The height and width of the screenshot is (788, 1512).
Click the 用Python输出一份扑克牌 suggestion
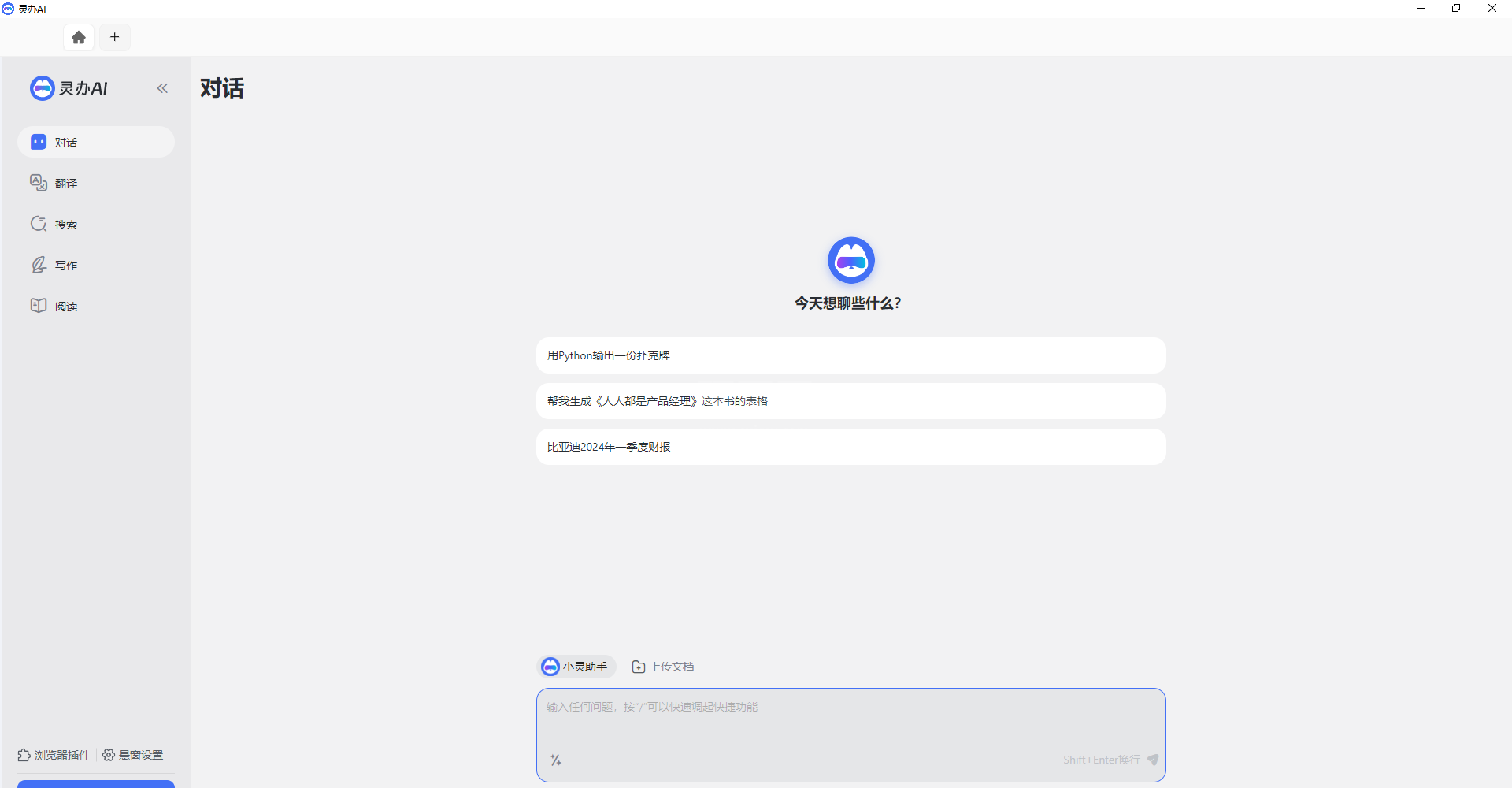pos(850,355)
